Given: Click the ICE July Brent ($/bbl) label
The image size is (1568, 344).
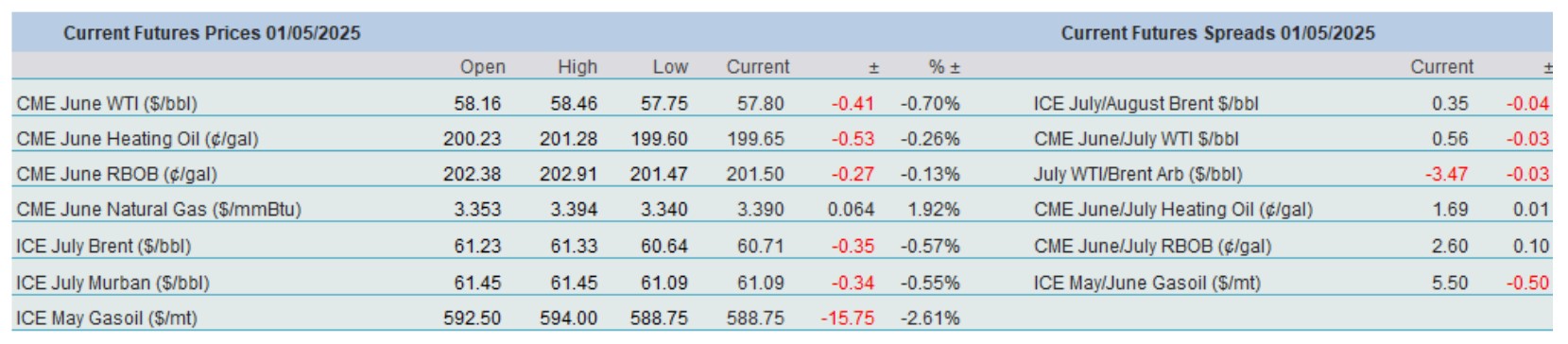Looking at the screenshot, I should [103, 247].
